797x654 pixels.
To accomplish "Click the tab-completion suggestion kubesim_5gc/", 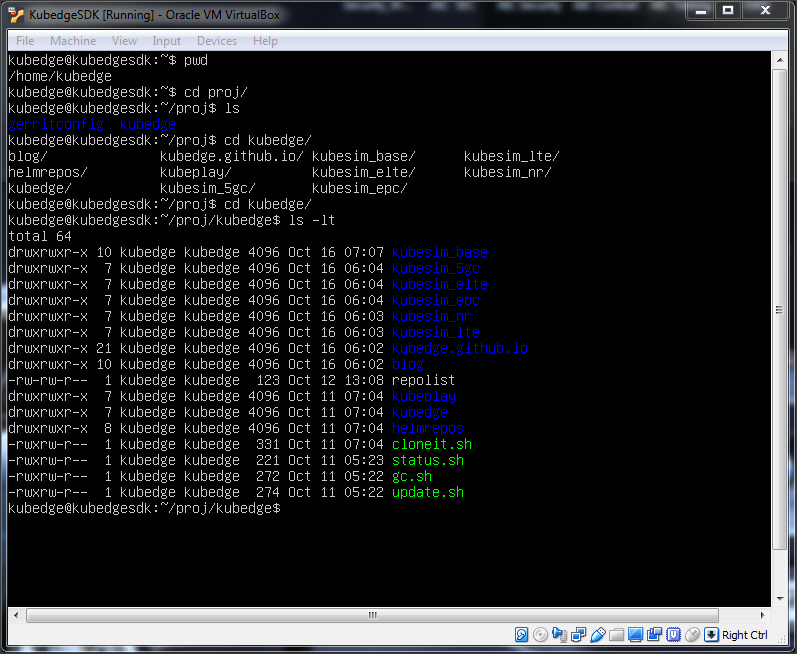I will (207, 188).
